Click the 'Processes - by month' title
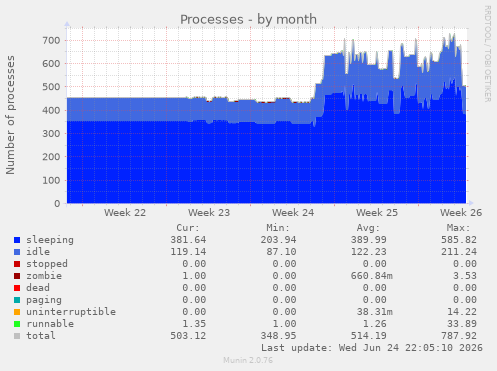Viewport: 497px width, 371px height. click(x=248, y=20)
